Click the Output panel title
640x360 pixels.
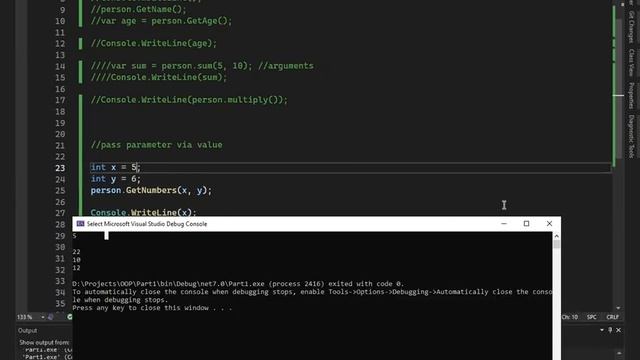point(27,330)
